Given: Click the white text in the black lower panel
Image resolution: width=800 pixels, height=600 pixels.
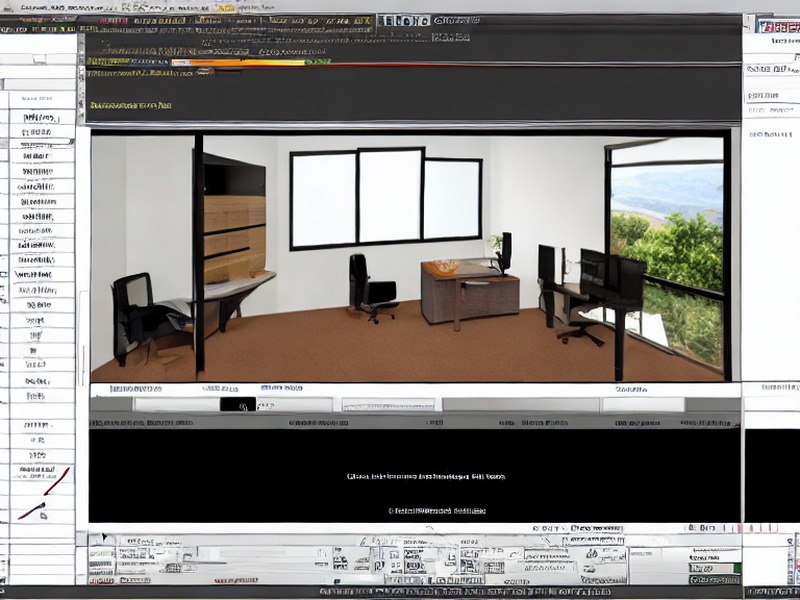Looking at the screenshot, I should tap(426, 477).
